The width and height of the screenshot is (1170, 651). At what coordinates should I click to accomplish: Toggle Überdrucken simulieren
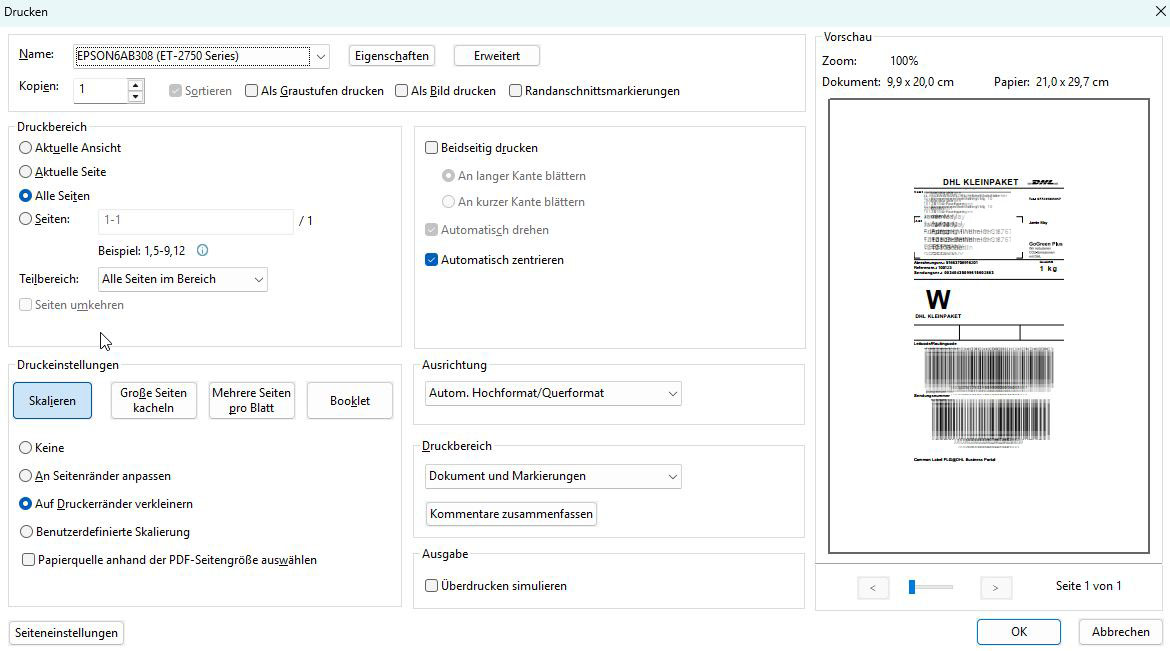click(431, 586)
